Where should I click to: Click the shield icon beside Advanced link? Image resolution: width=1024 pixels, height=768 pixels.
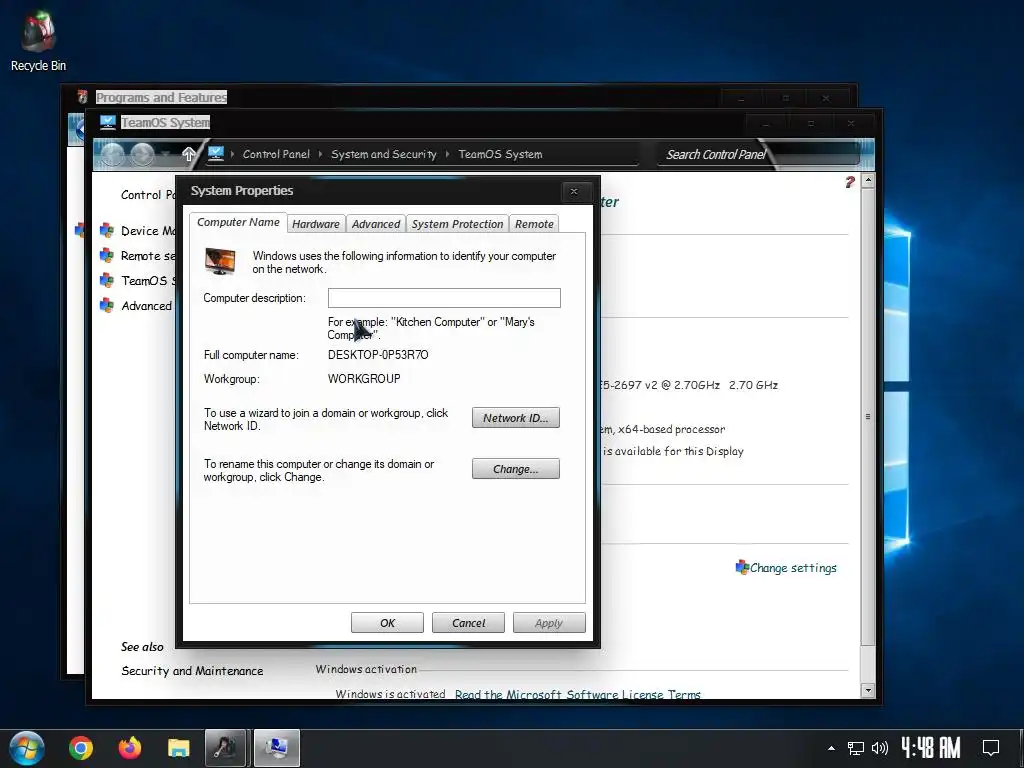(106, 305)
